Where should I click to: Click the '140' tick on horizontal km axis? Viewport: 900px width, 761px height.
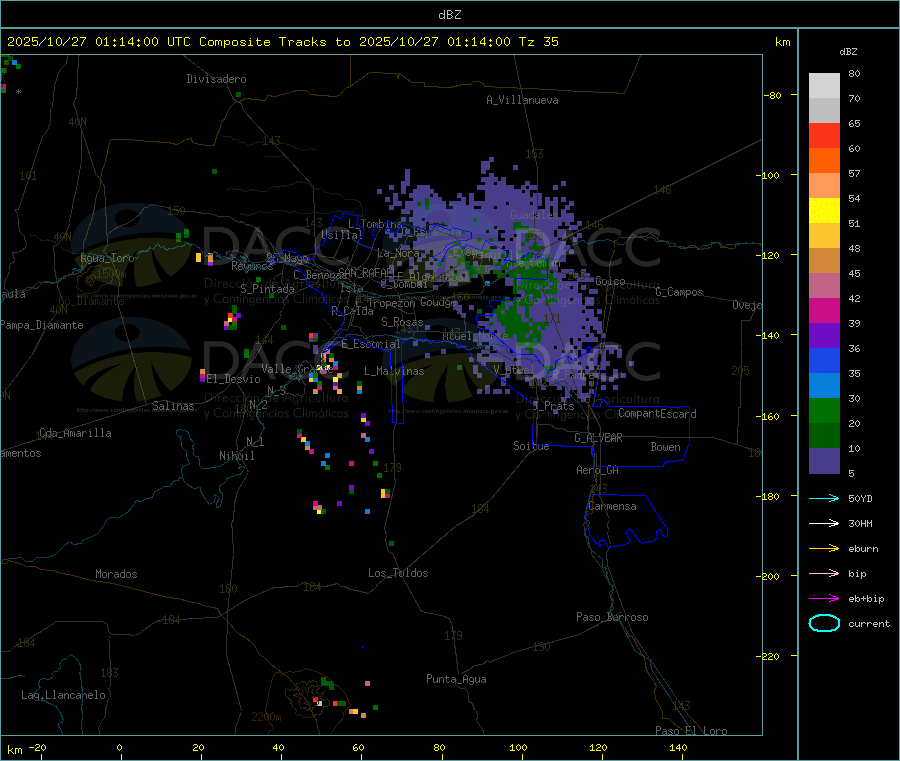pos(678,747)
